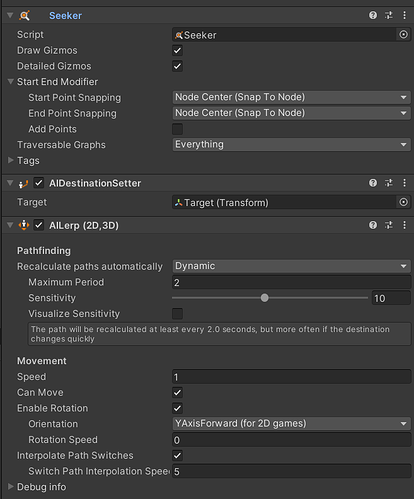
Task: Click the Rotation Speed input field
Action: click(x=291, y=440)
